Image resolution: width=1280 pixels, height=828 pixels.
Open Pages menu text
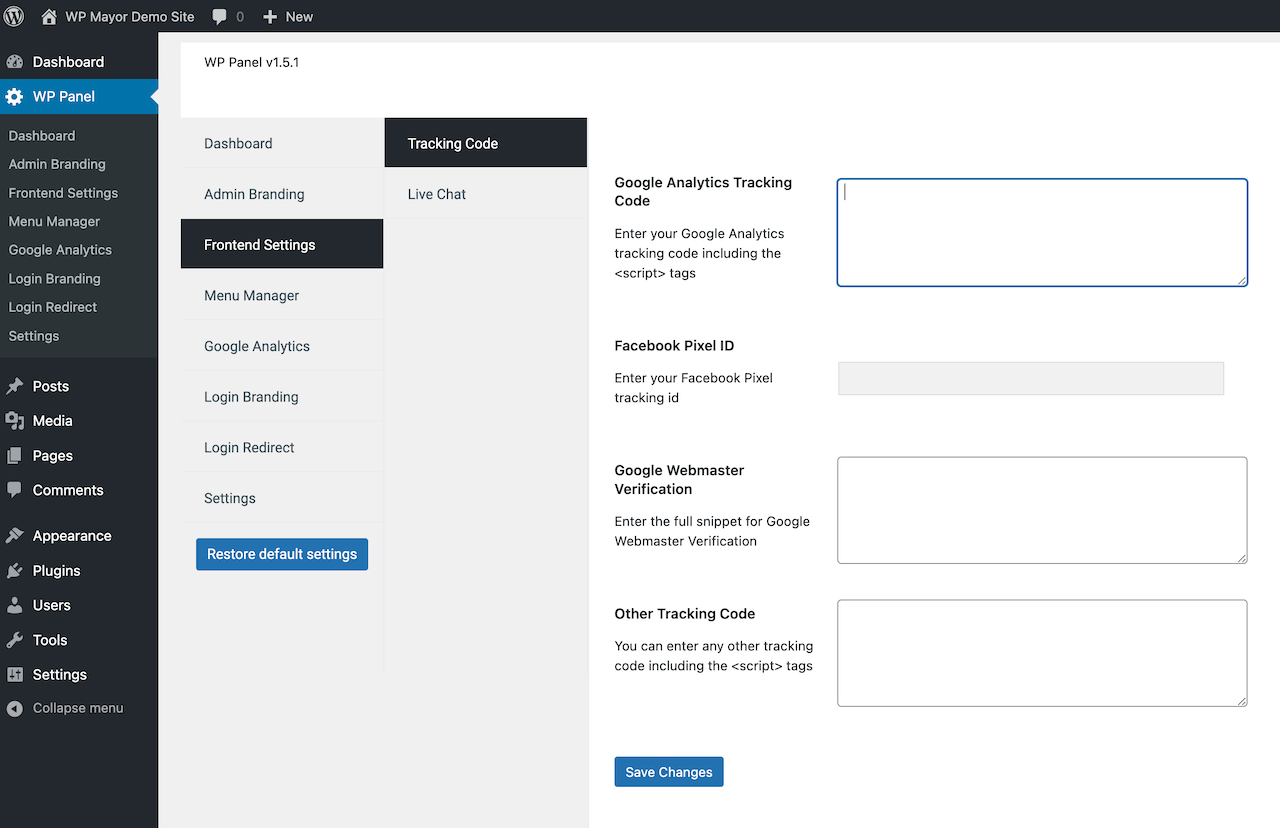point(53,456)
